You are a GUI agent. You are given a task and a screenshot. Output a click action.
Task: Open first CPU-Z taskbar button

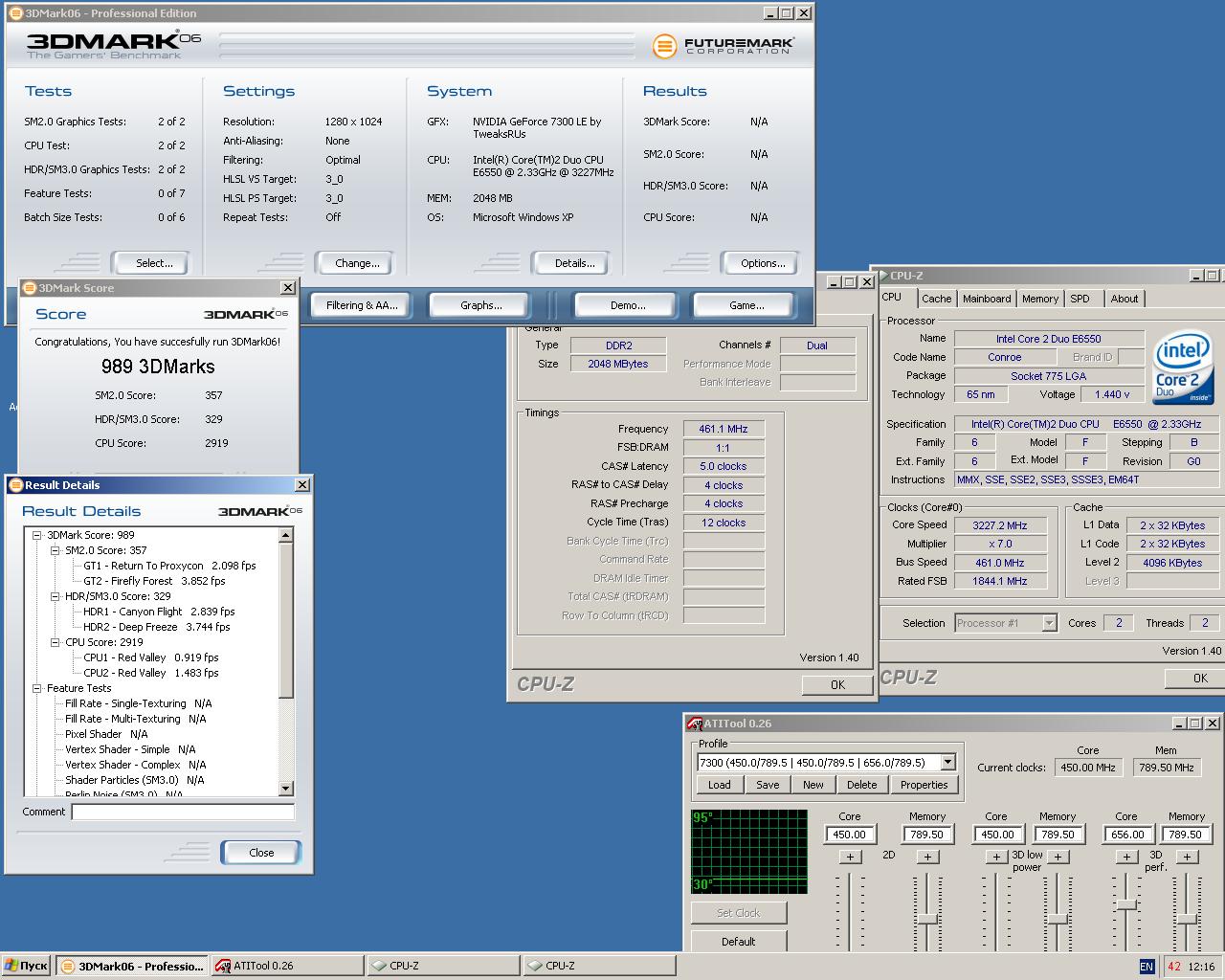coord(444,966)
